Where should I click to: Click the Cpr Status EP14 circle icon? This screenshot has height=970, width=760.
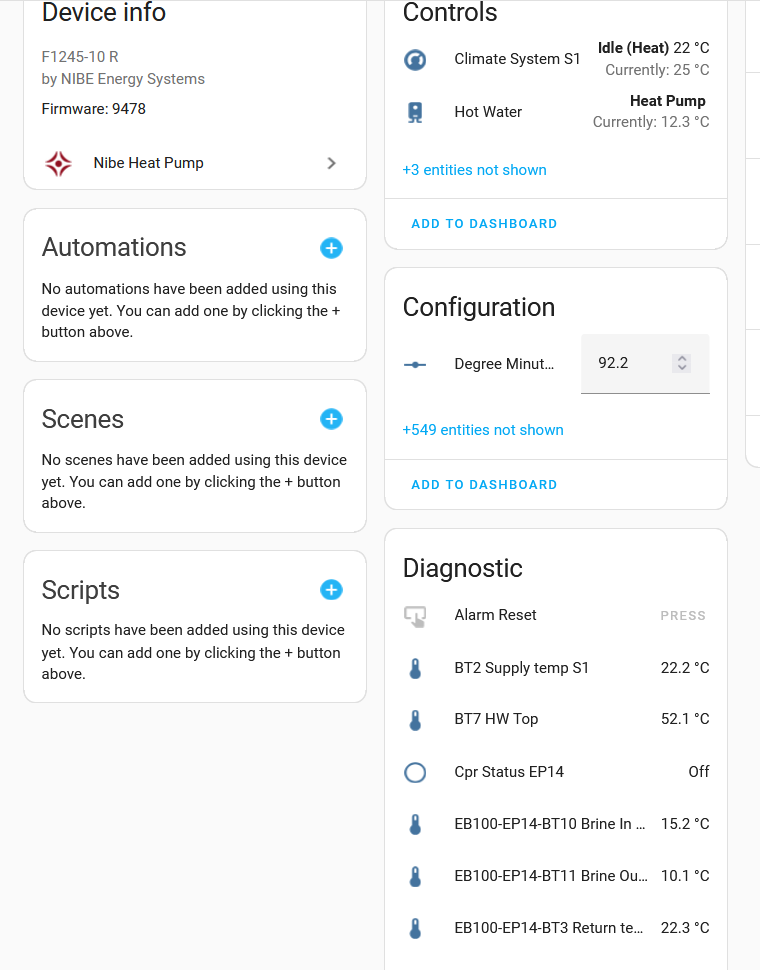pos(415,772)
